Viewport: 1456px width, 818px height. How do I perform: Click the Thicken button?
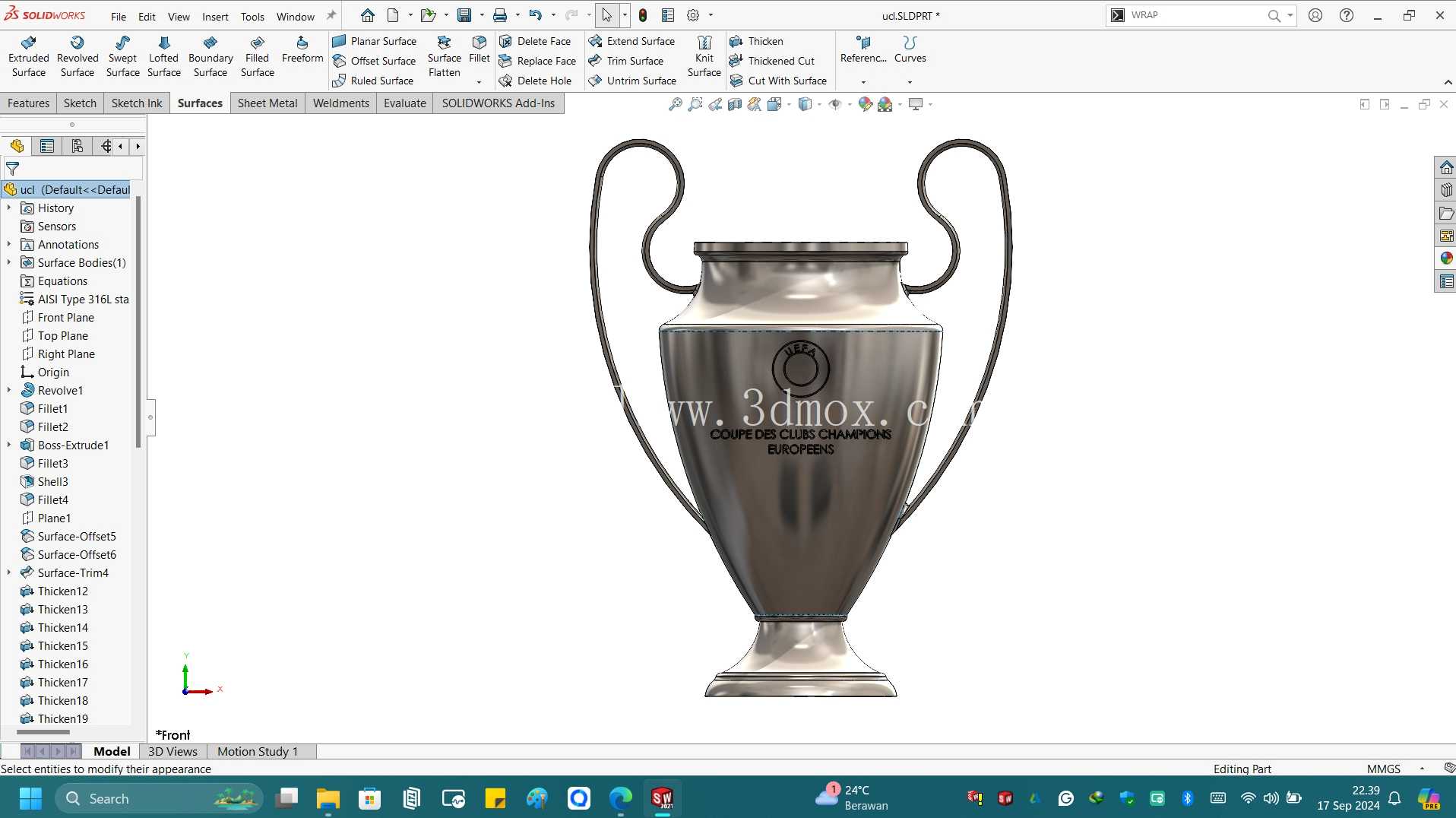(756, 41)
